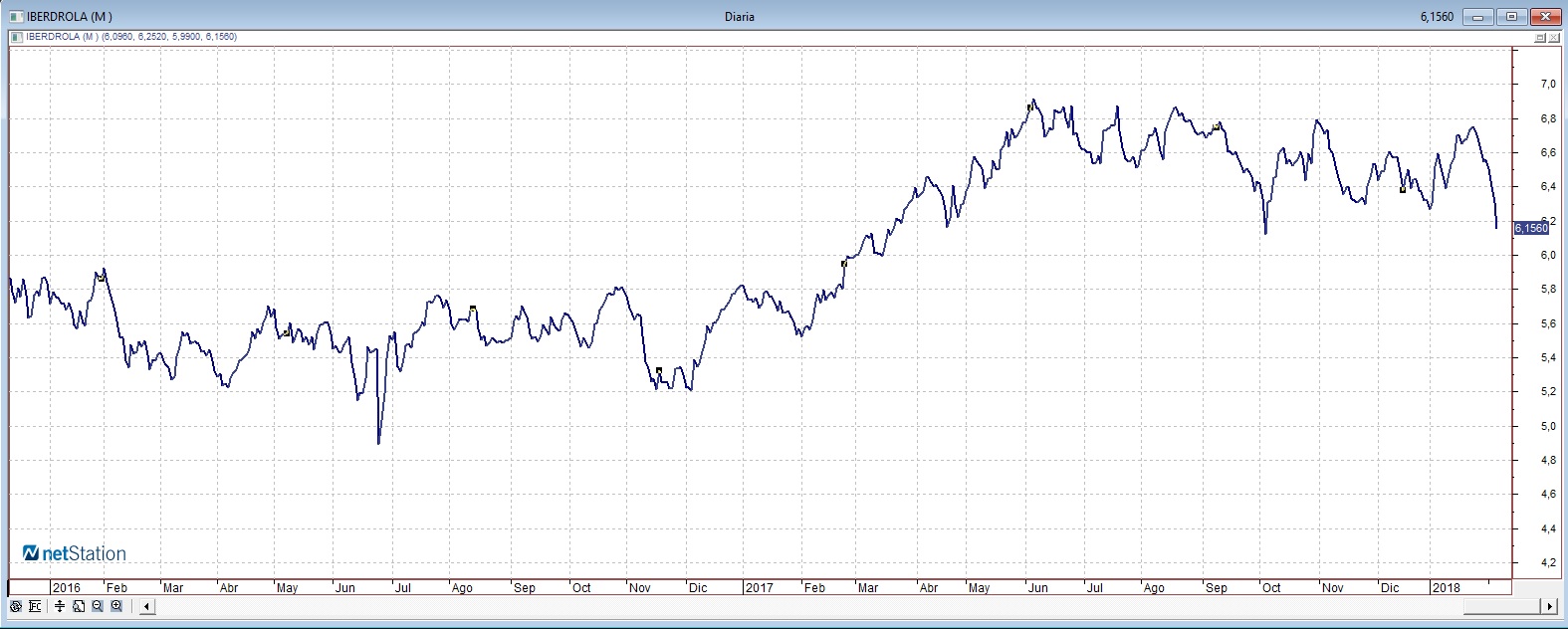Click the marker at the November 2016 low
This screenshot has width=1568, height=629.
(x=659, y=371)
